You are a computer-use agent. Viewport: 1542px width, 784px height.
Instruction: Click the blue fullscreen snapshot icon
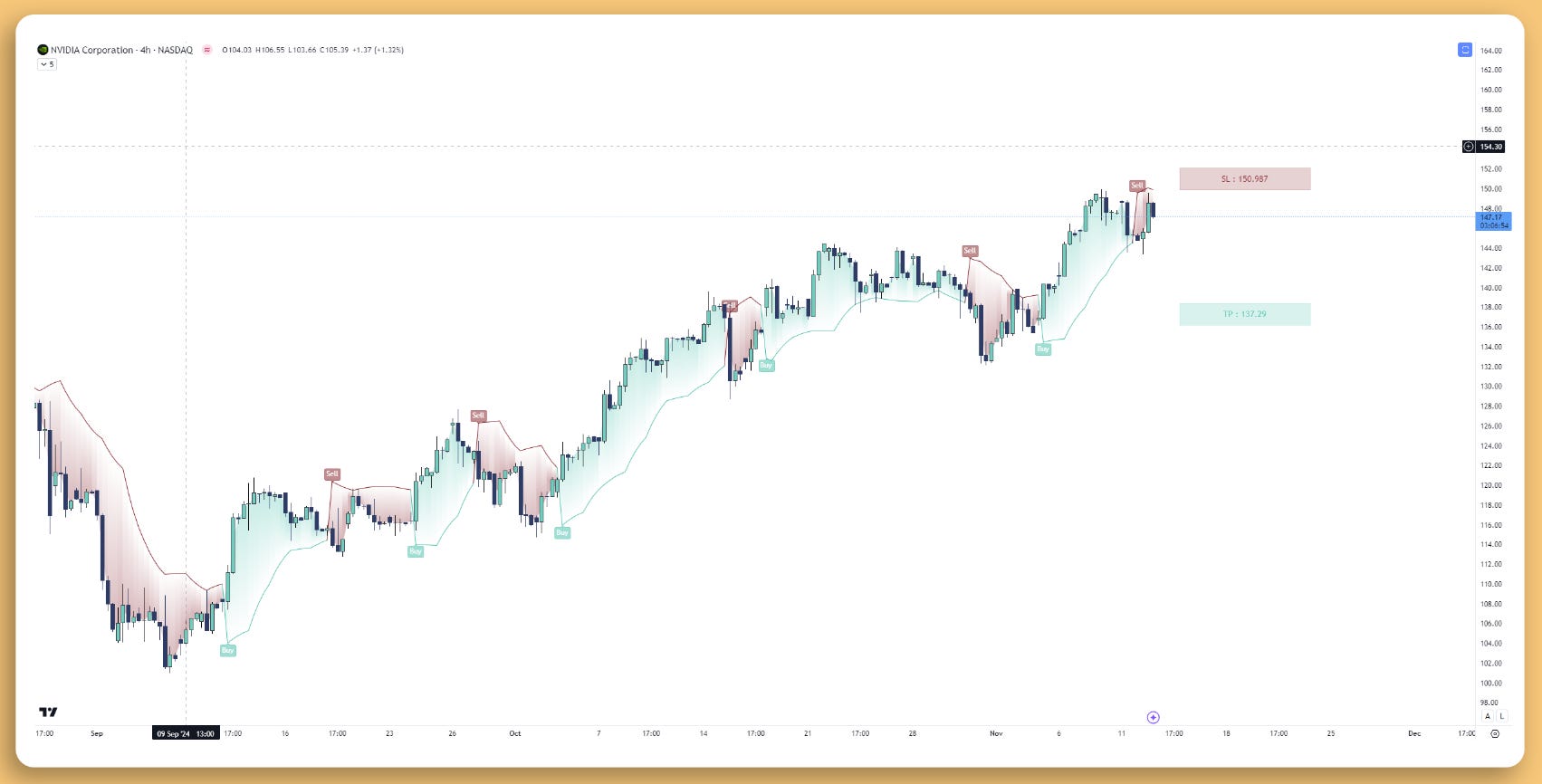click(x=1464, y=50)
